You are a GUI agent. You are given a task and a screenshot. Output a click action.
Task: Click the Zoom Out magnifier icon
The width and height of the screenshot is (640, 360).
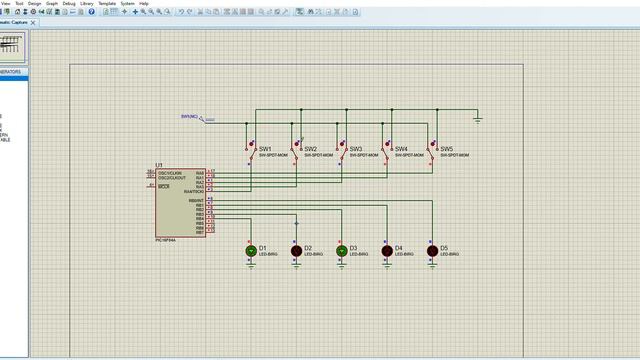click(151, 12)
